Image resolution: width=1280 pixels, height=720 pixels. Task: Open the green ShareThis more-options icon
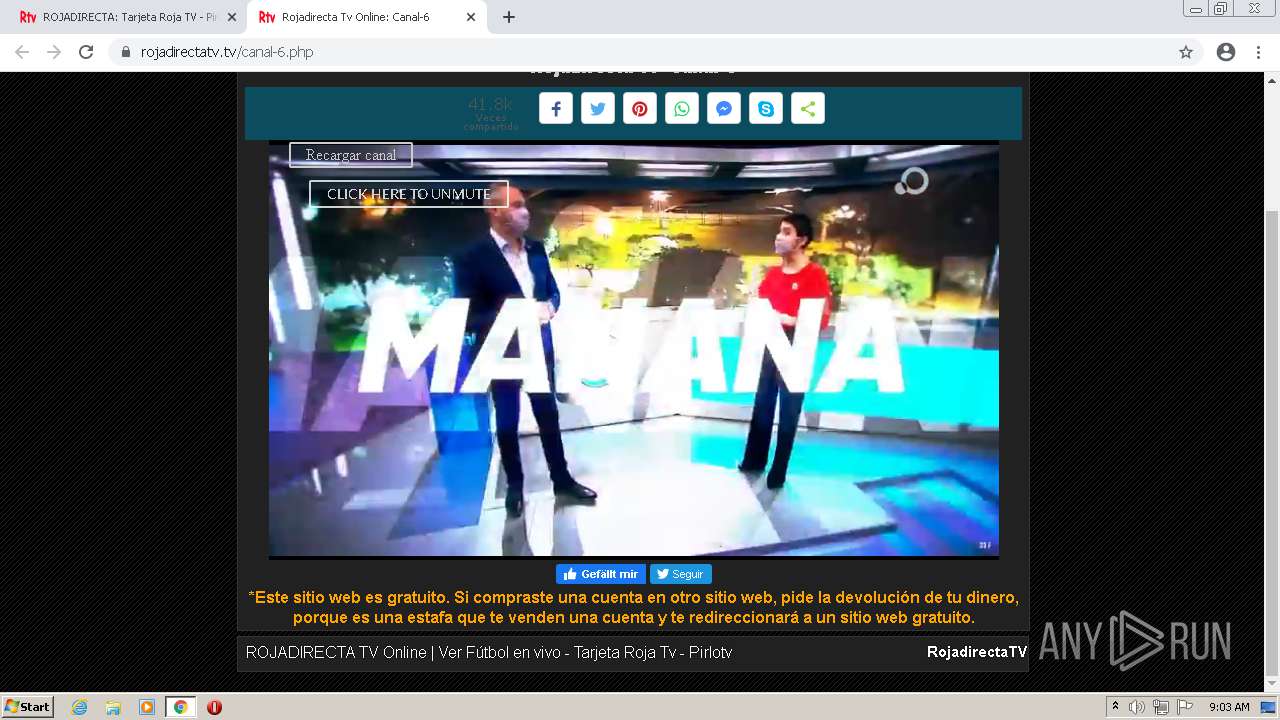pos(808,109)
